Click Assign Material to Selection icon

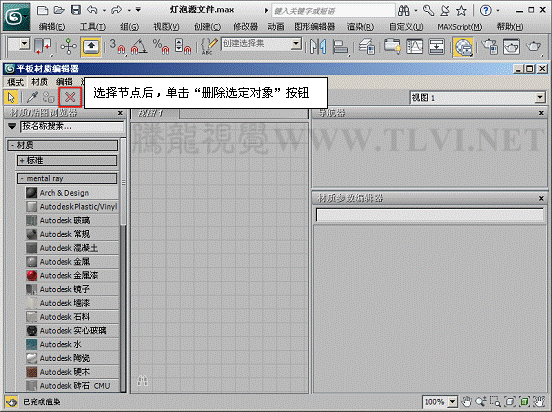pyautogui.click(x=48, y=97)
